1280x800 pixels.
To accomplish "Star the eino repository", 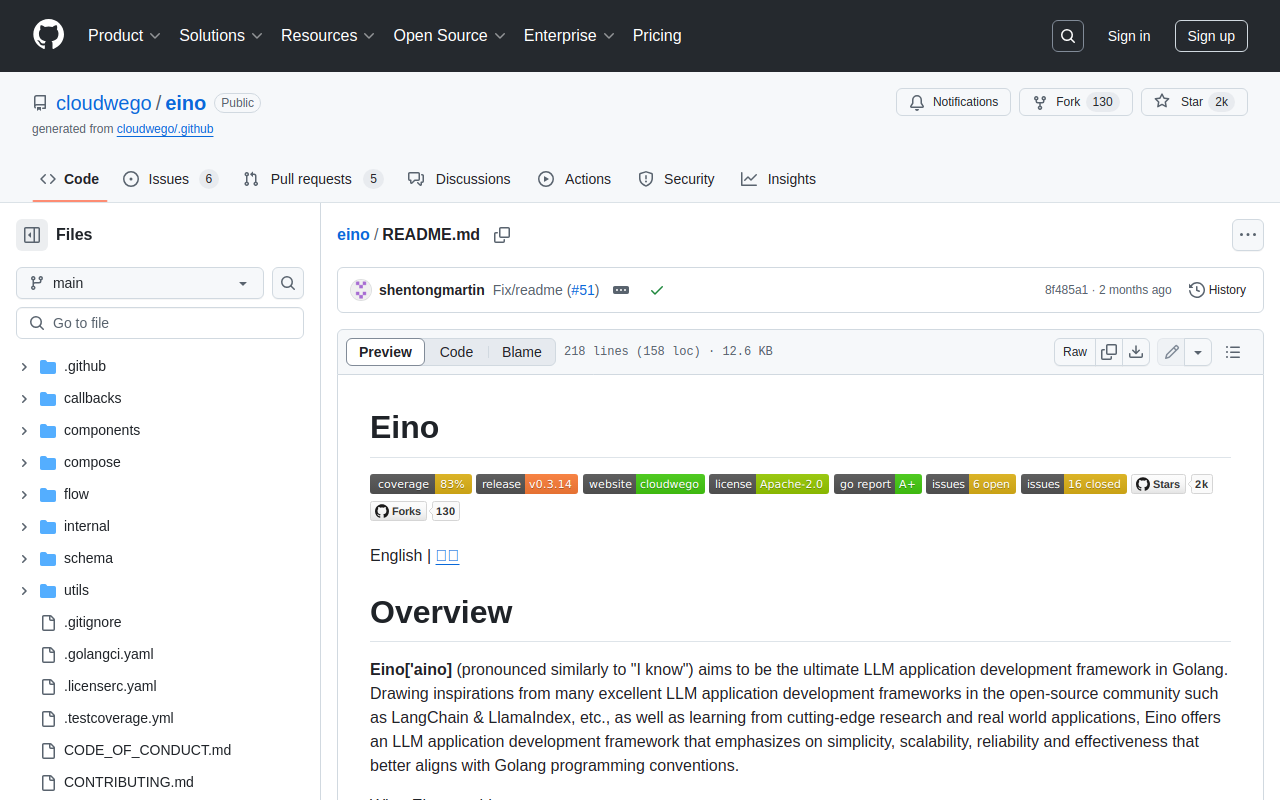I will point(1194,102).
